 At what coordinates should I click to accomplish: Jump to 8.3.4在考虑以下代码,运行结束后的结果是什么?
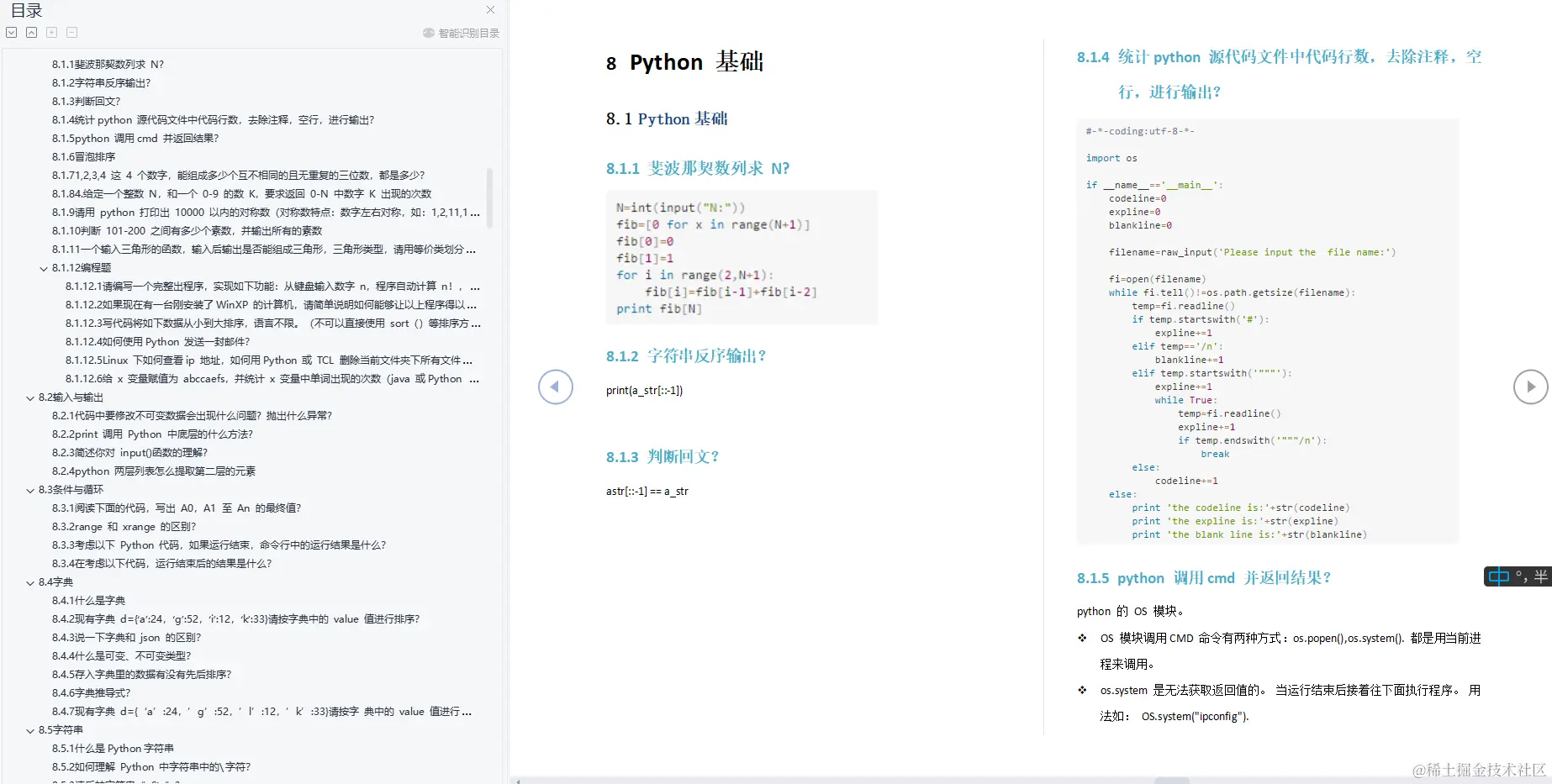(161, 564)
